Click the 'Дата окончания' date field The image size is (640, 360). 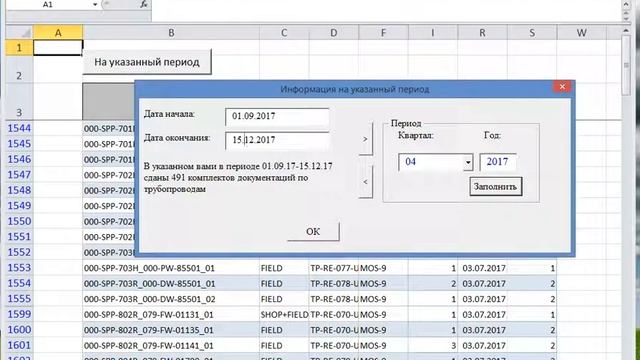277,140
